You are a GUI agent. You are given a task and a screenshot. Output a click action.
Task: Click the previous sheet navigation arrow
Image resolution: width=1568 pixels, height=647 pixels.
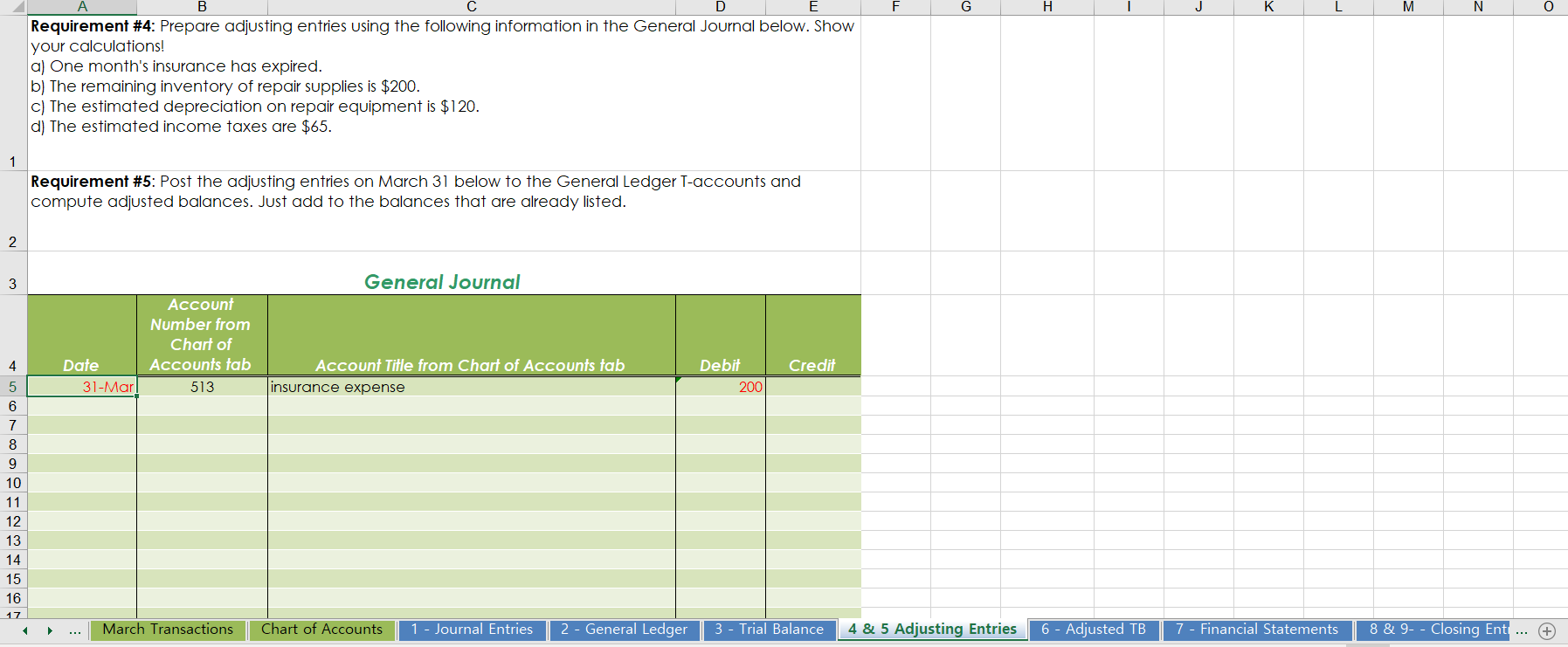coord(25,630)
